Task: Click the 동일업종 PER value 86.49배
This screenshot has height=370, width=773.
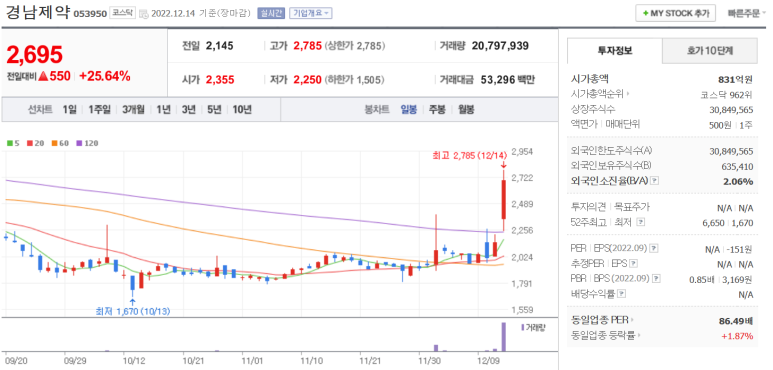Action: coord(736,321)
